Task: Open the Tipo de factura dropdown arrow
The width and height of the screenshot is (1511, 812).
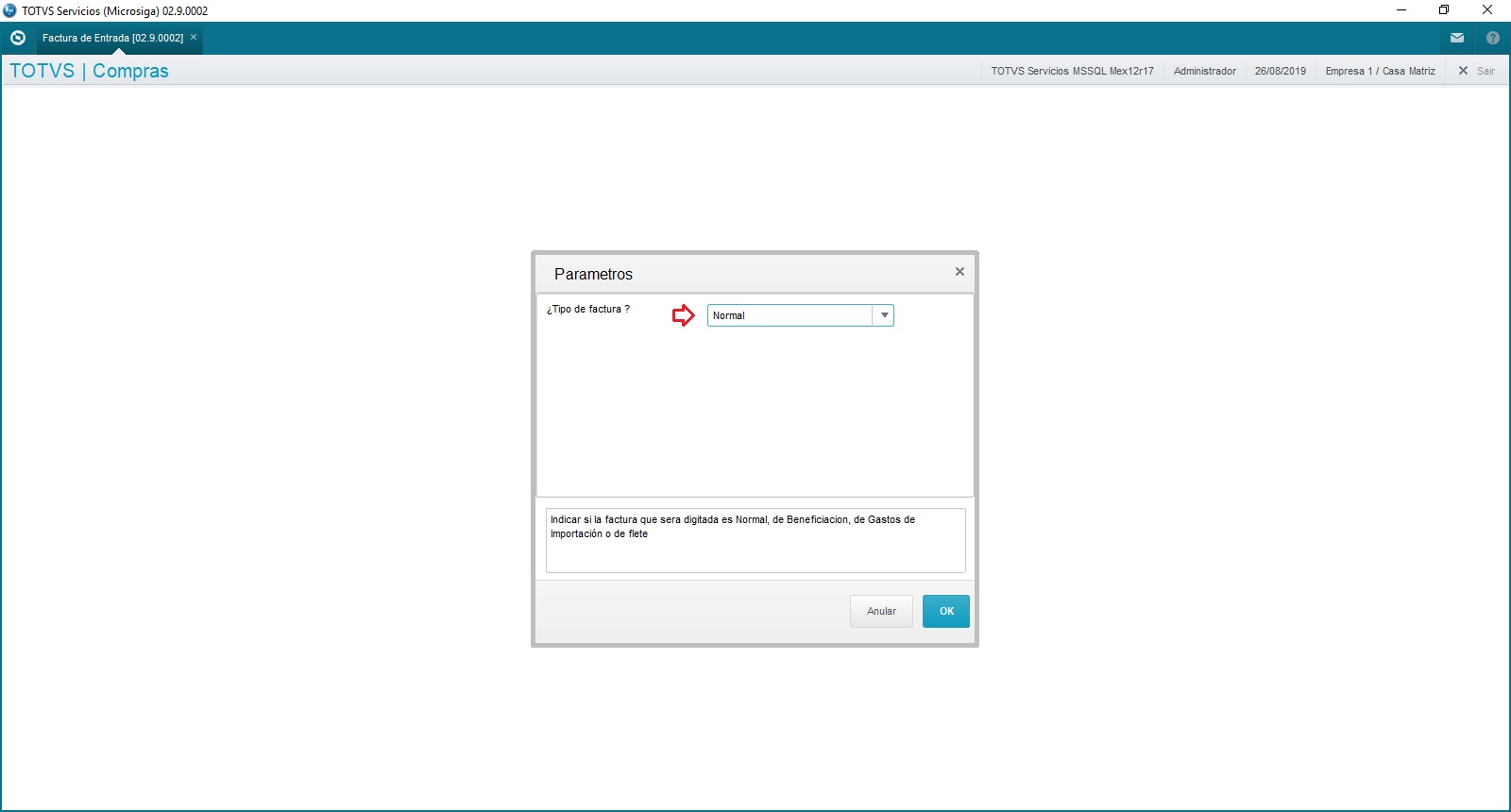Action: coord(884,315)
